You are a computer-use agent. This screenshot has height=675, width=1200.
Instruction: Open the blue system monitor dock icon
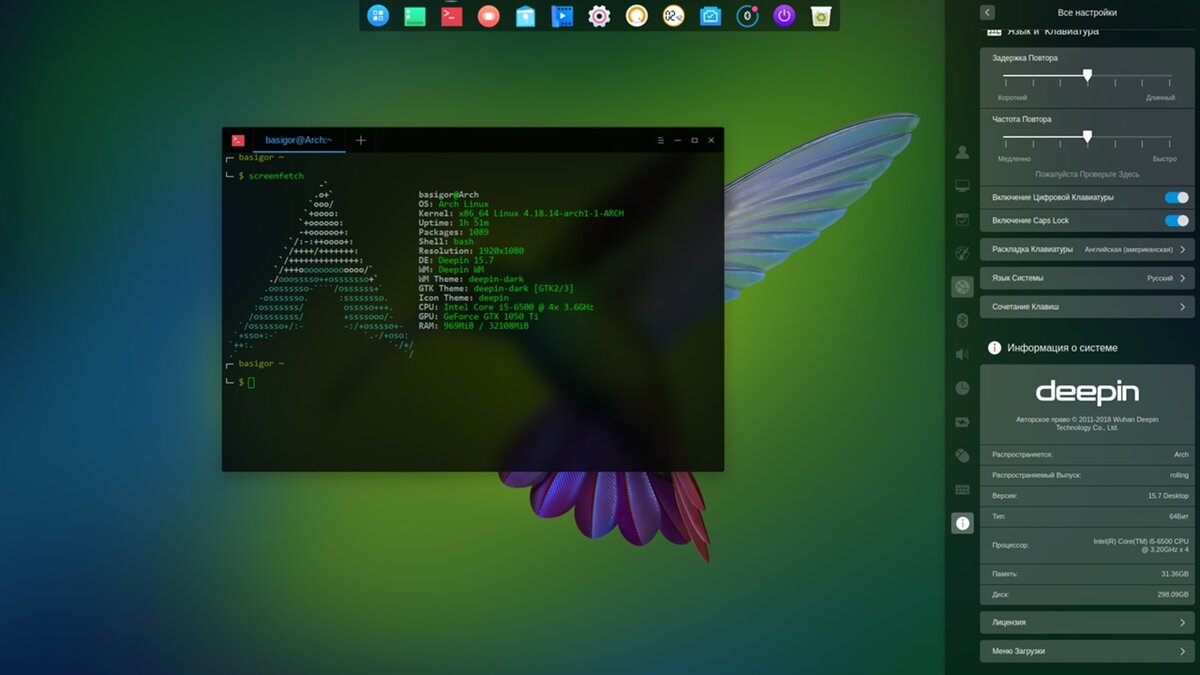coord(710,15)
